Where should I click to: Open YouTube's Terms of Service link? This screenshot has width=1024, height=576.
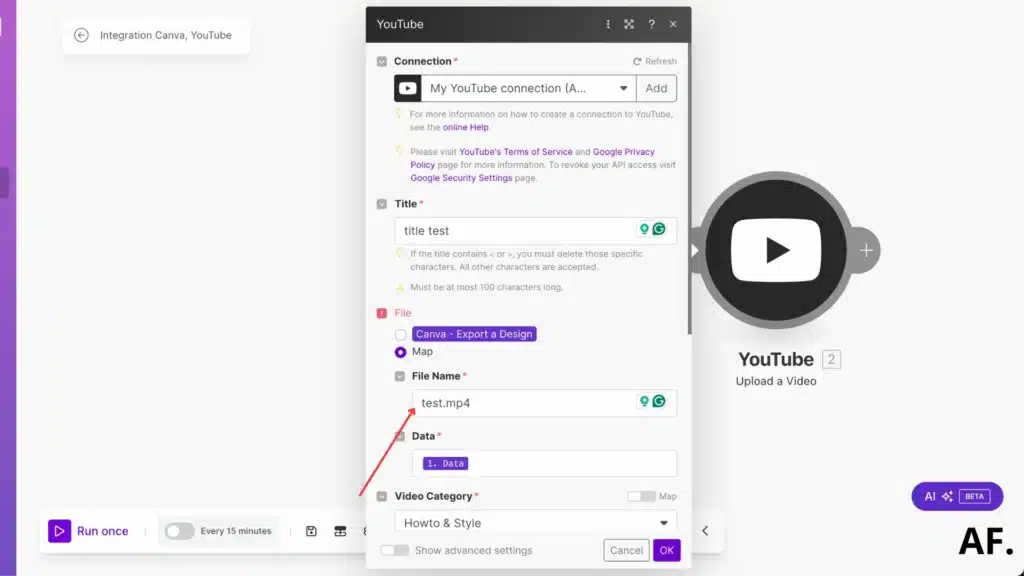(516, 152)
